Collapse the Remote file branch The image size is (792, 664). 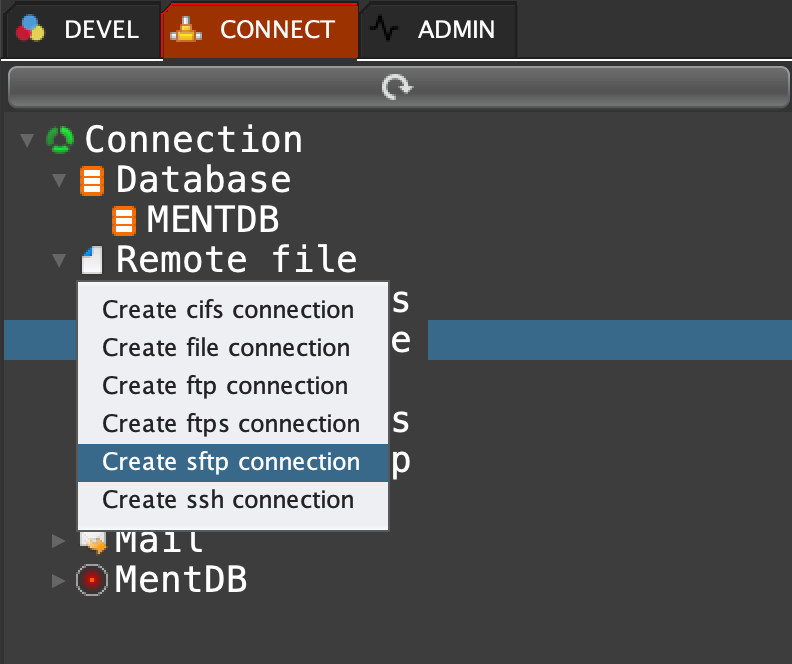click(x=60, y=261)
